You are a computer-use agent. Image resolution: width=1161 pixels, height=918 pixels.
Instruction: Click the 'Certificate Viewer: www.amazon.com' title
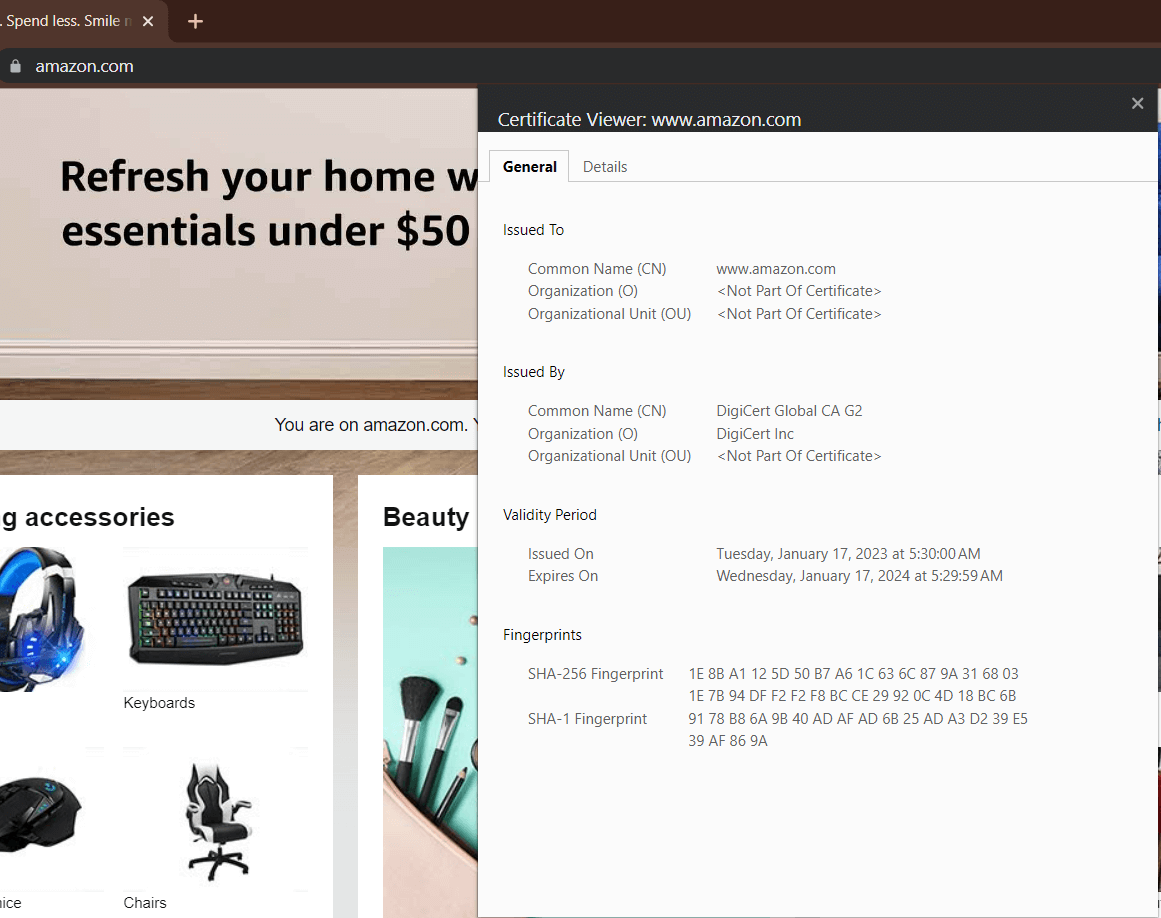649,120
